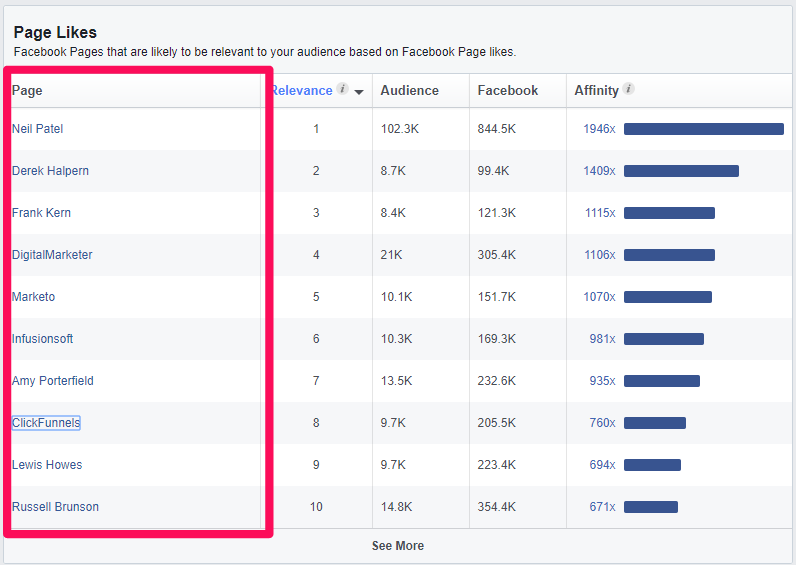Open the ClickFunnels page link
The height and width of the screenshot is (565, 796).
coord(46,423)
